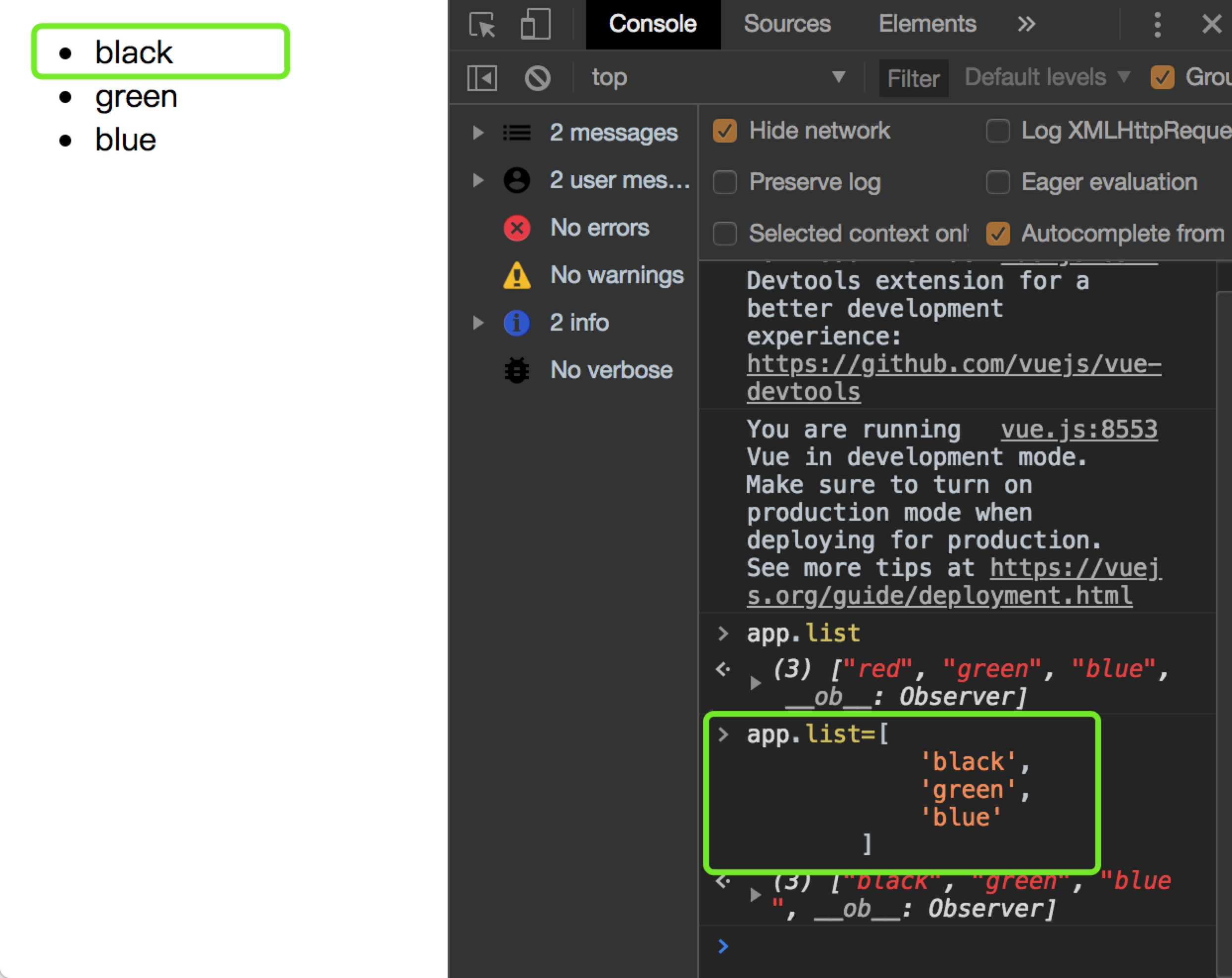Activate the inspect element picker icon
This screenshot has width=1232, height=978.
(482, 25)
